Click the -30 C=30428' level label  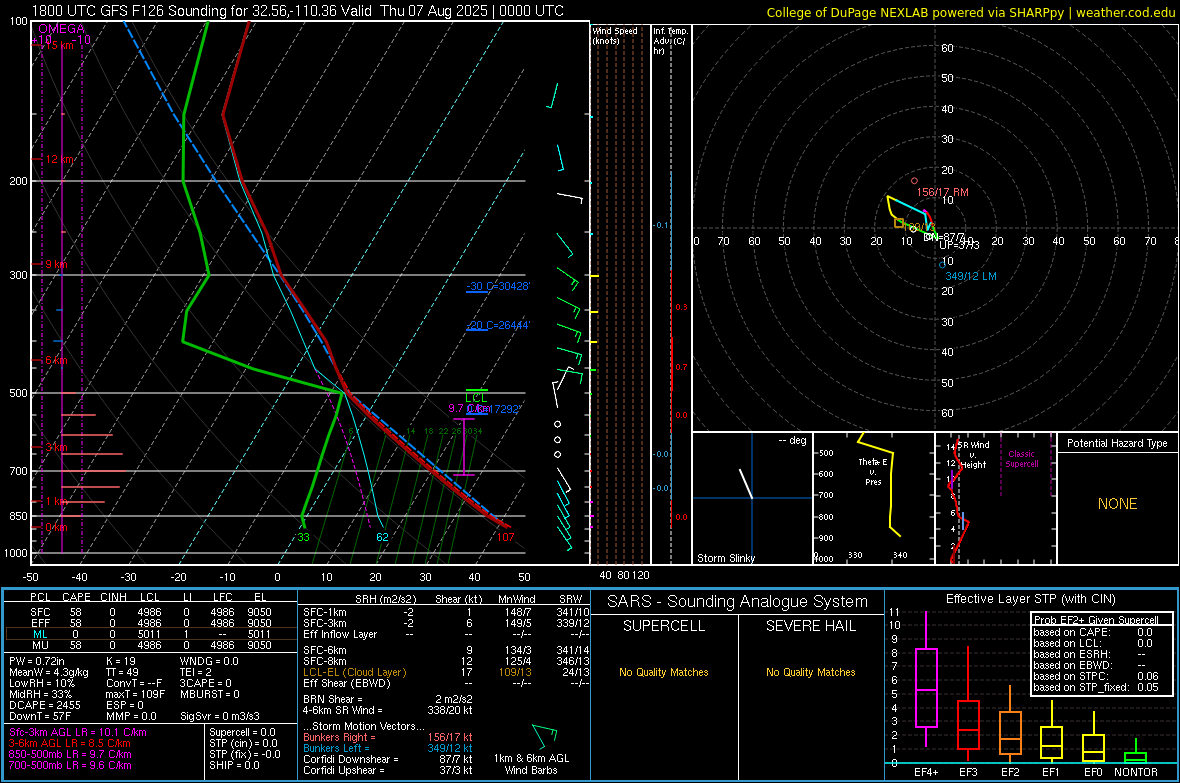(498, 286)
